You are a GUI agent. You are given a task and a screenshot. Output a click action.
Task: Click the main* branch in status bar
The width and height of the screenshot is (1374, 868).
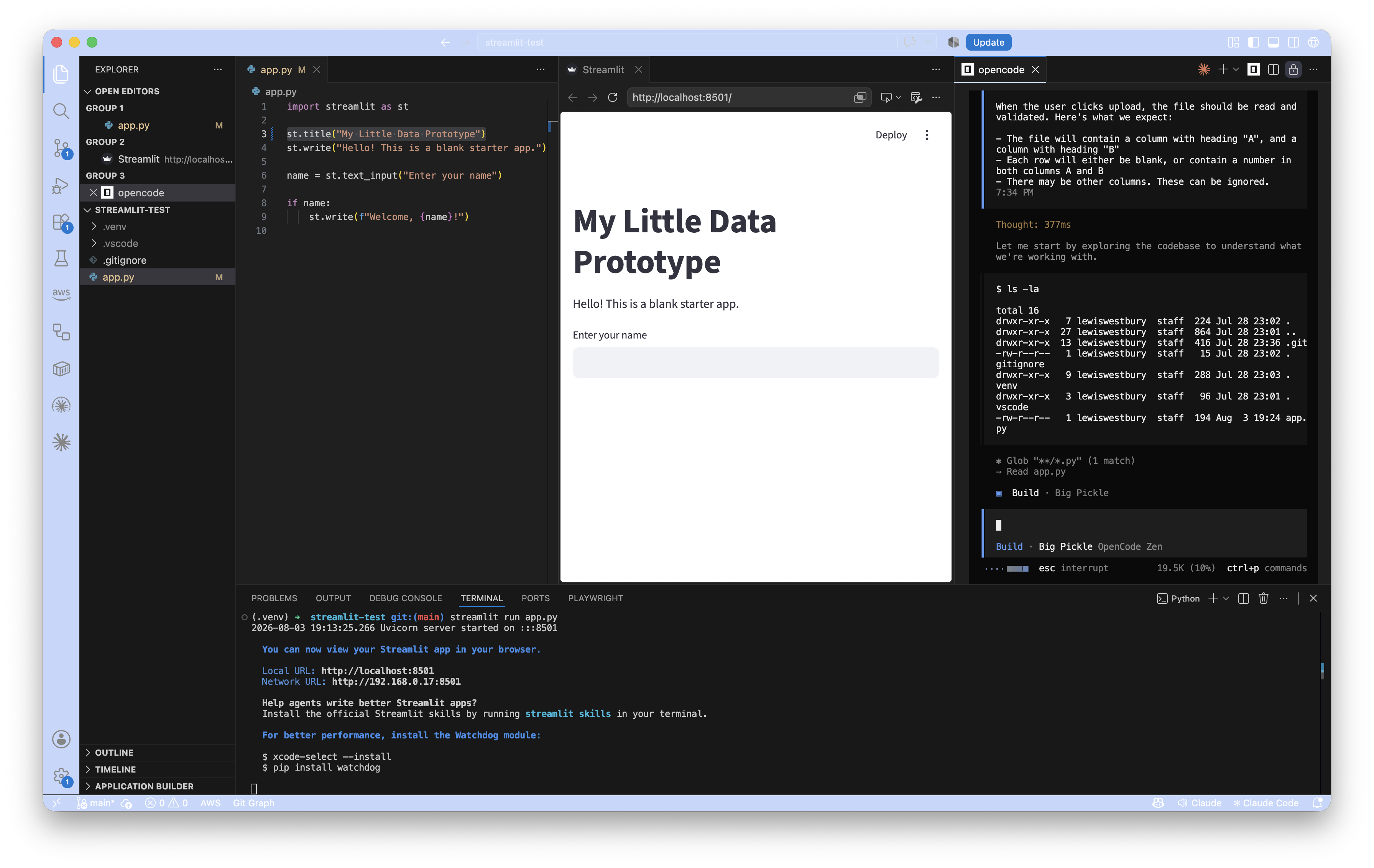click(96, 803)
